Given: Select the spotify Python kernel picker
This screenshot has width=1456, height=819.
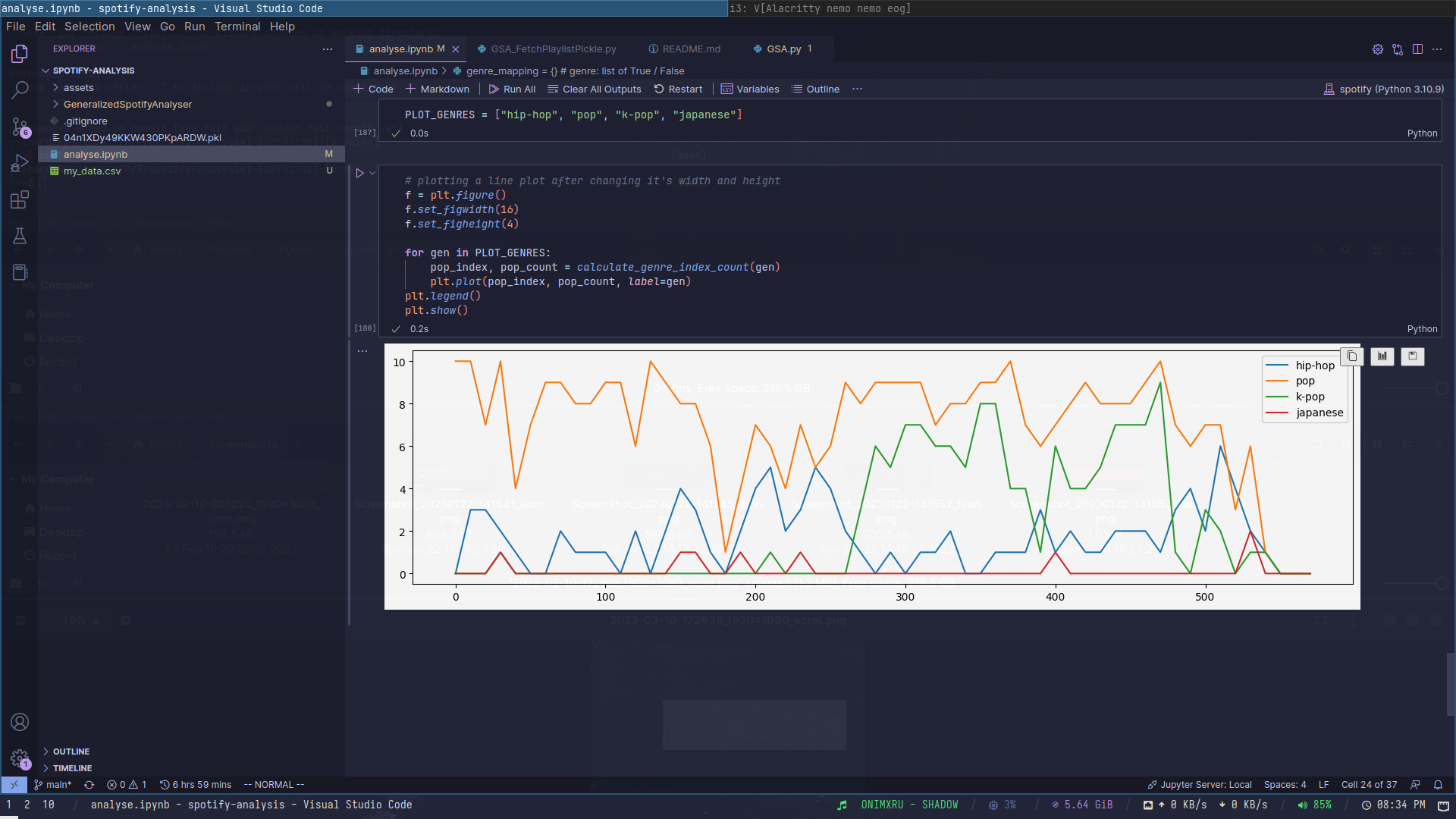Looking at the screenshot, I should 1383,89.
